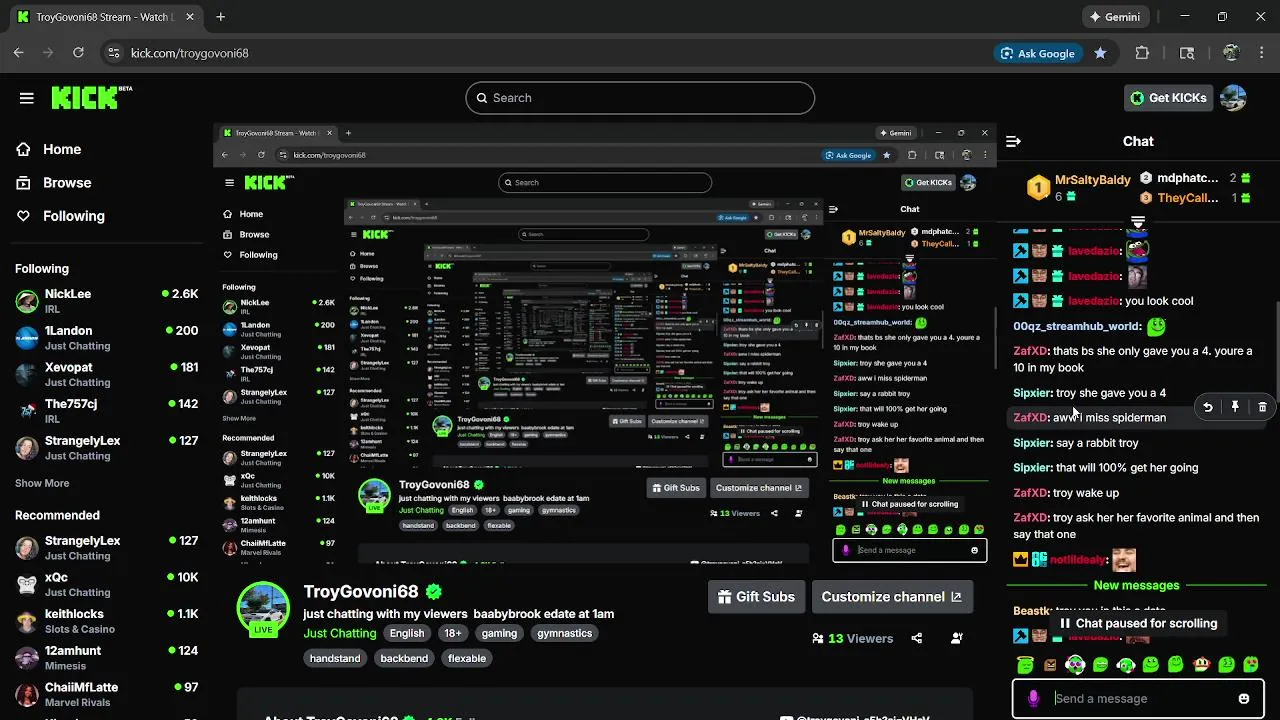
Task: Open the user moderation icon beside share
Action: 957,638
